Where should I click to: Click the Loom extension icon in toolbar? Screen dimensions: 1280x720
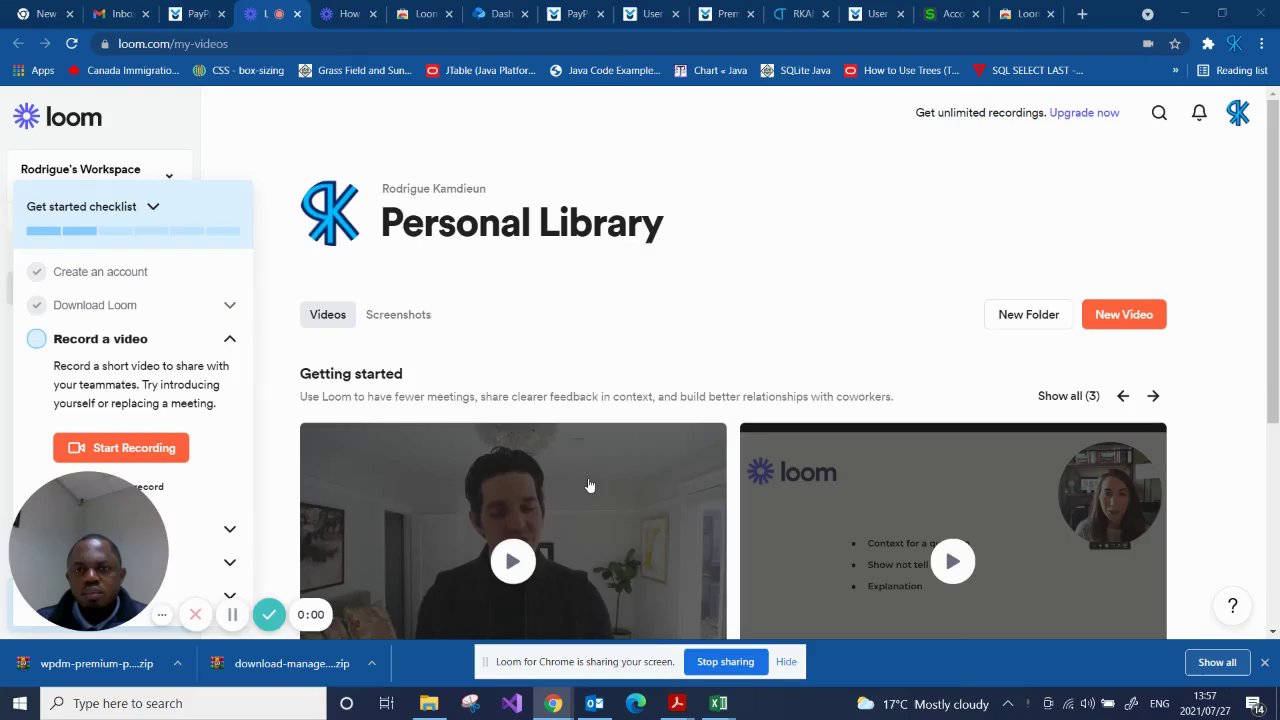[x=1234, y=44]
